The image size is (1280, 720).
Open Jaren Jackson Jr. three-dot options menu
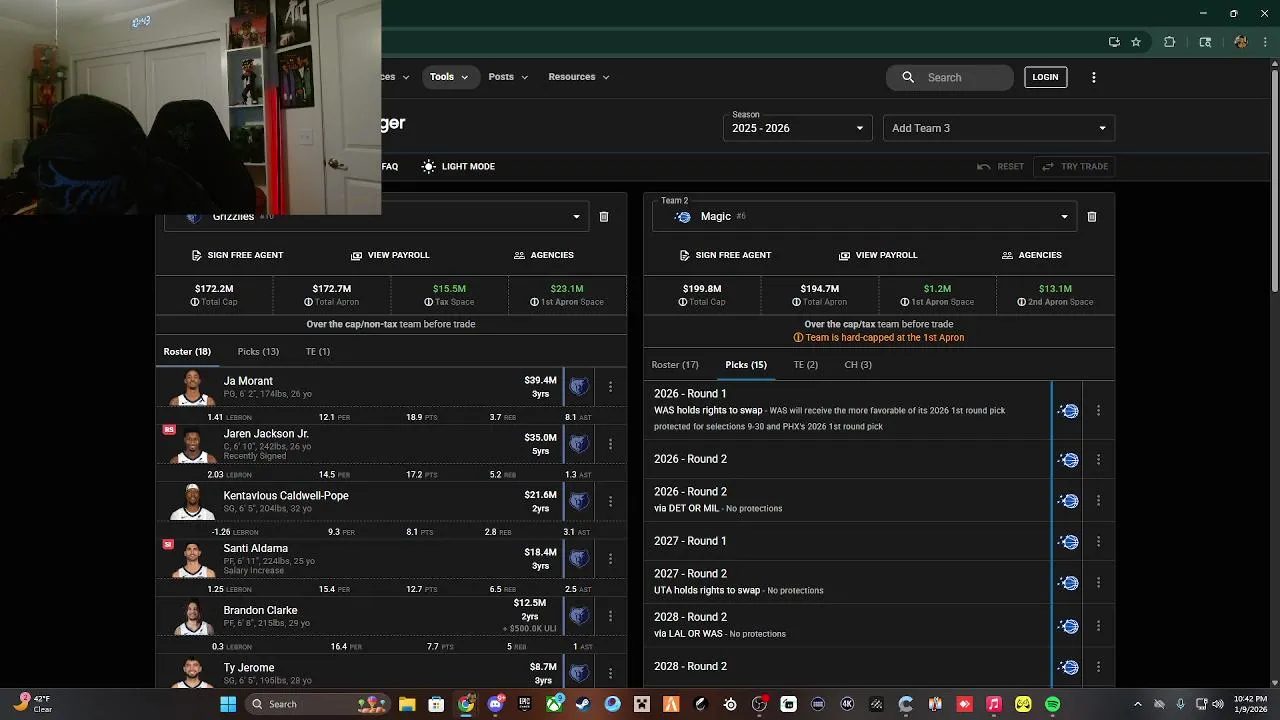coord(610,444)
